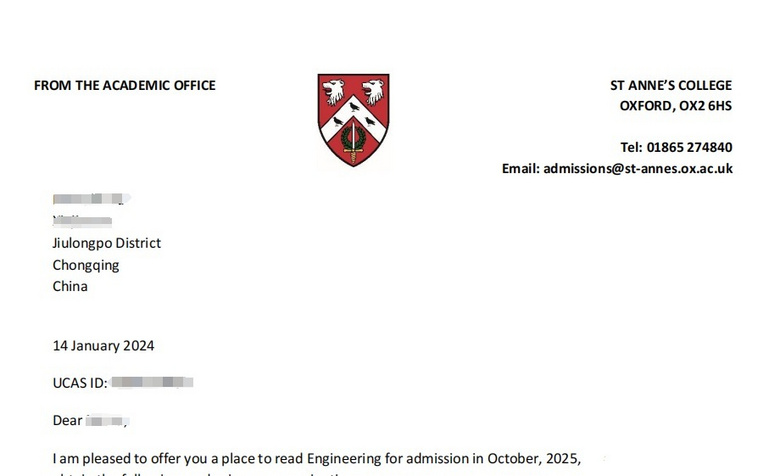Click the blurred recipient name line
The image size is (780, 476).
(x=91, y=198)
